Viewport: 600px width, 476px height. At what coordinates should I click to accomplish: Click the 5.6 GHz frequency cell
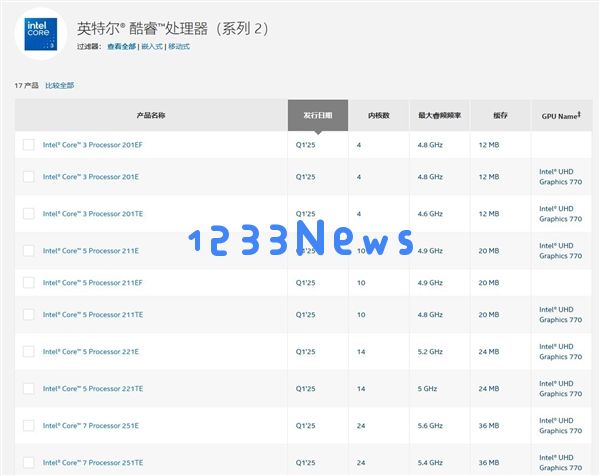(430, 425)
